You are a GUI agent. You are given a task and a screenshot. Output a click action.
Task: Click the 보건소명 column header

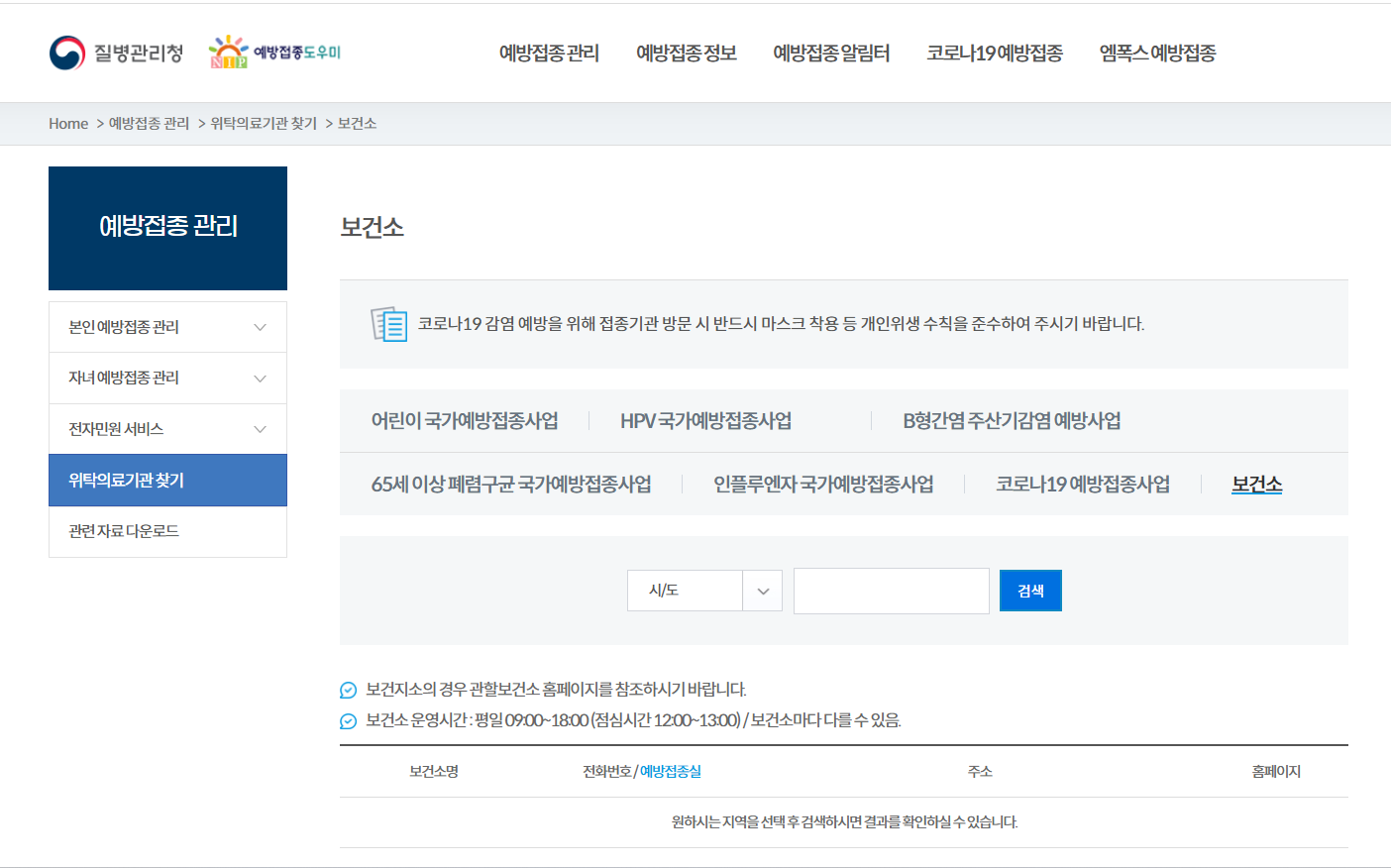(x=434, y=772)
